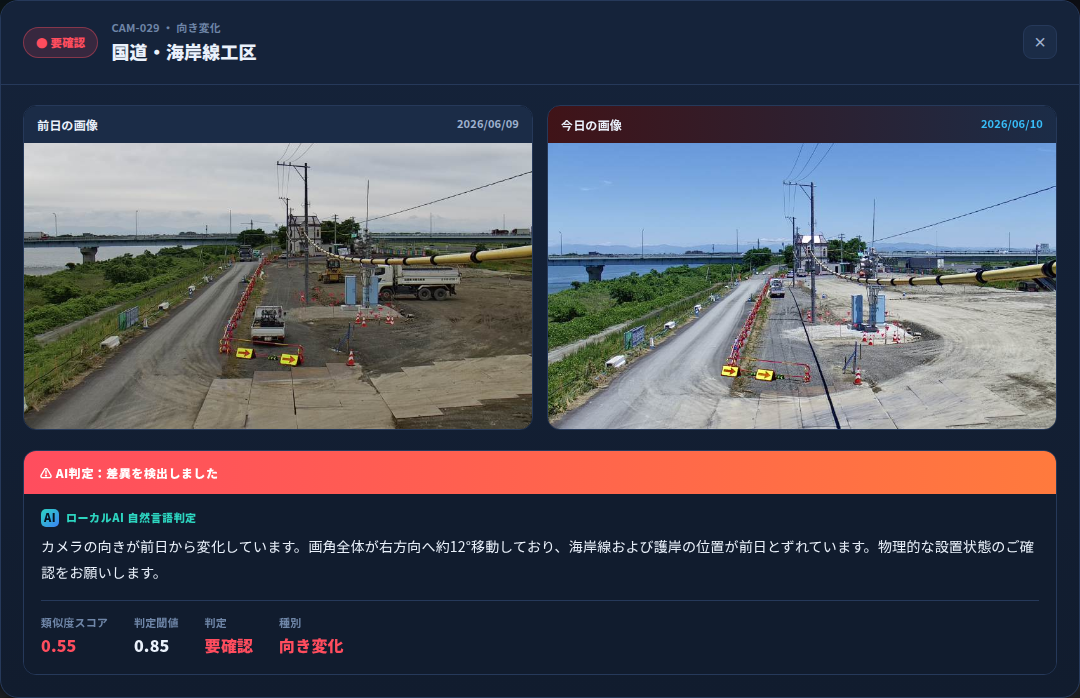Click the 要確認 judgment result value
The image size is (1080, 698).
point(229,646)
